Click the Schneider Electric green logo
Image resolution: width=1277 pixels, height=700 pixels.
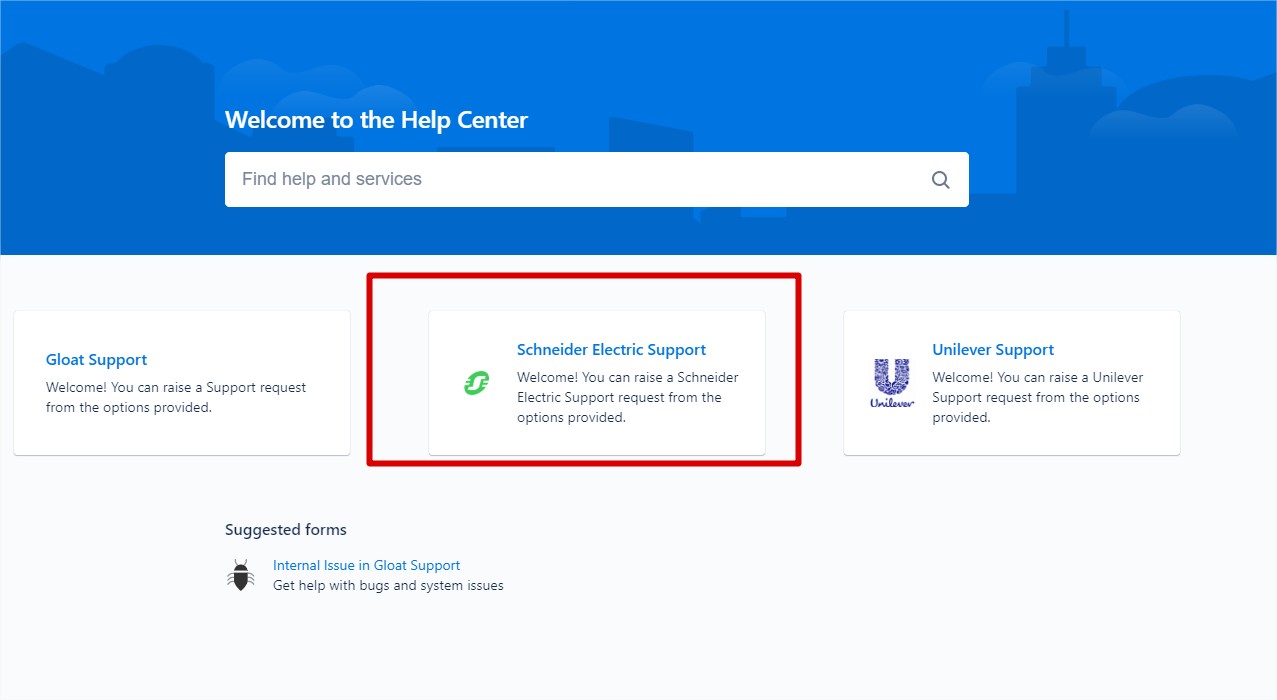coord(476,382)
